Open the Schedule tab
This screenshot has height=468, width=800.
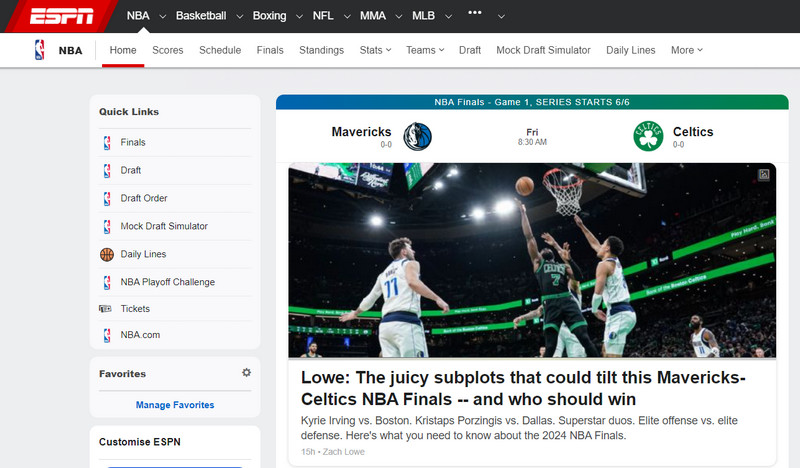220,50
